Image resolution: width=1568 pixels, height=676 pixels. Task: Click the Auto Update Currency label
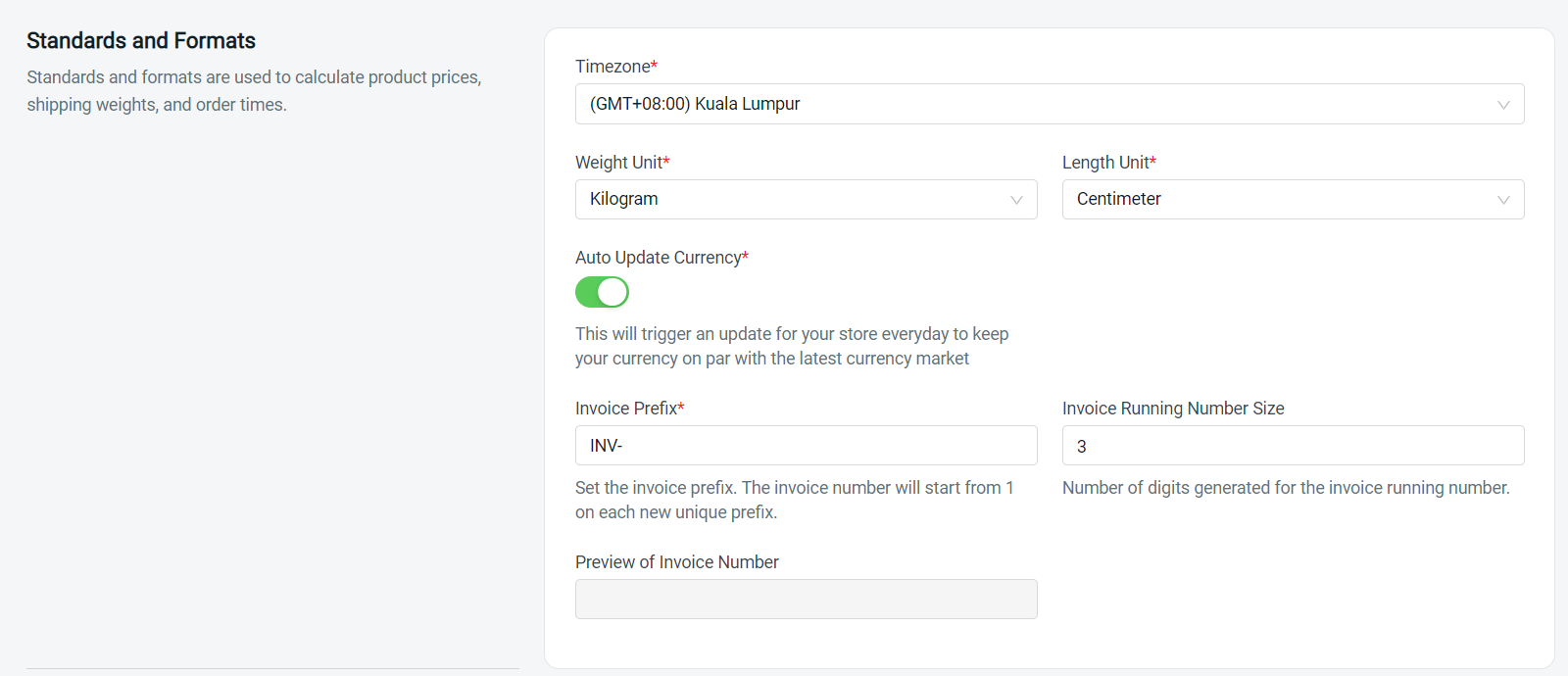[657, 257]
